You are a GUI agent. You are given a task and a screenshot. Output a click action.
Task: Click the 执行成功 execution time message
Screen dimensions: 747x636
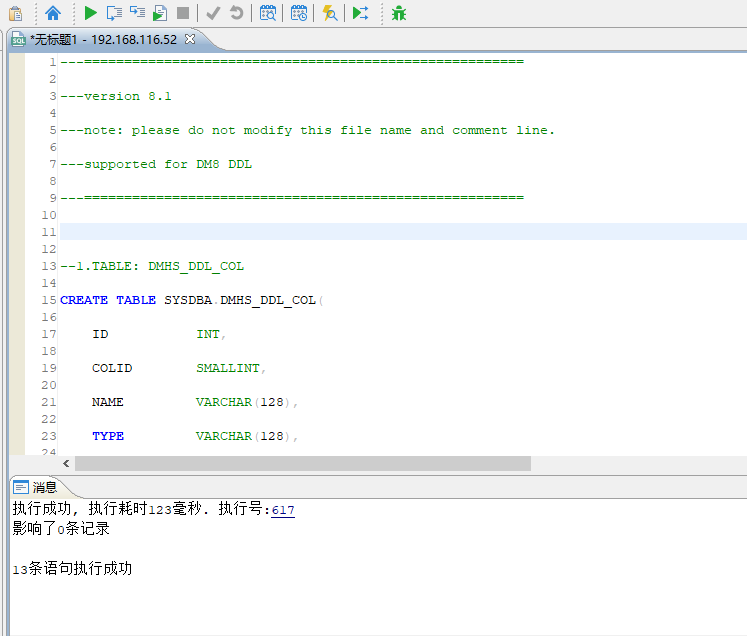pyautogui.click(x=153, y=509)
